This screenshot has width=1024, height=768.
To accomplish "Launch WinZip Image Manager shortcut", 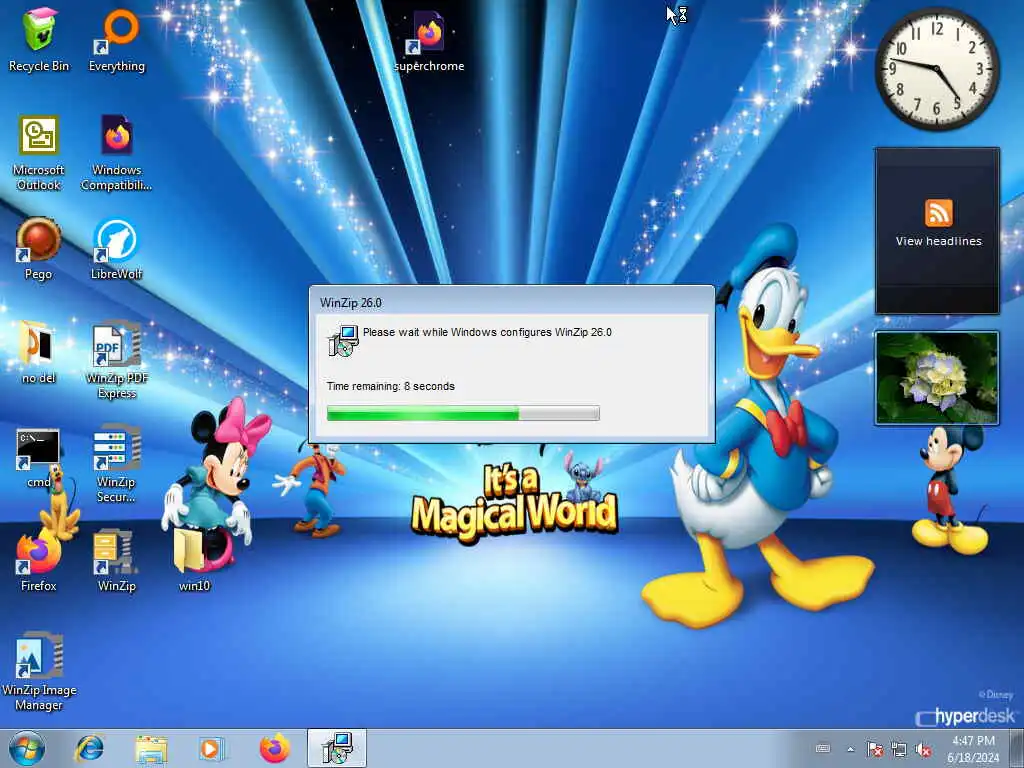I will [x=39, y=671].
